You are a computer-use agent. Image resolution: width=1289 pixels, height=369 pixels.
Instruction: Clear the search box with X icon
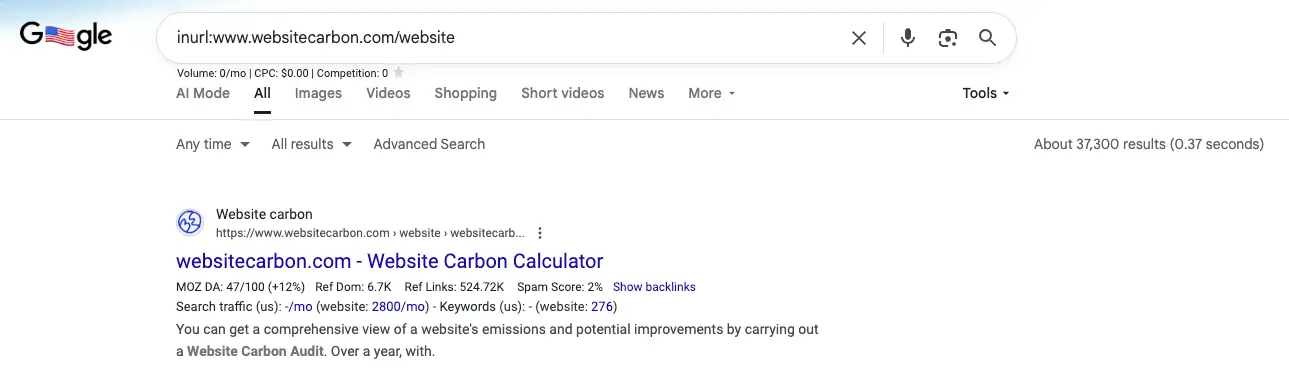pyautogui.click(x=859, y=38)
